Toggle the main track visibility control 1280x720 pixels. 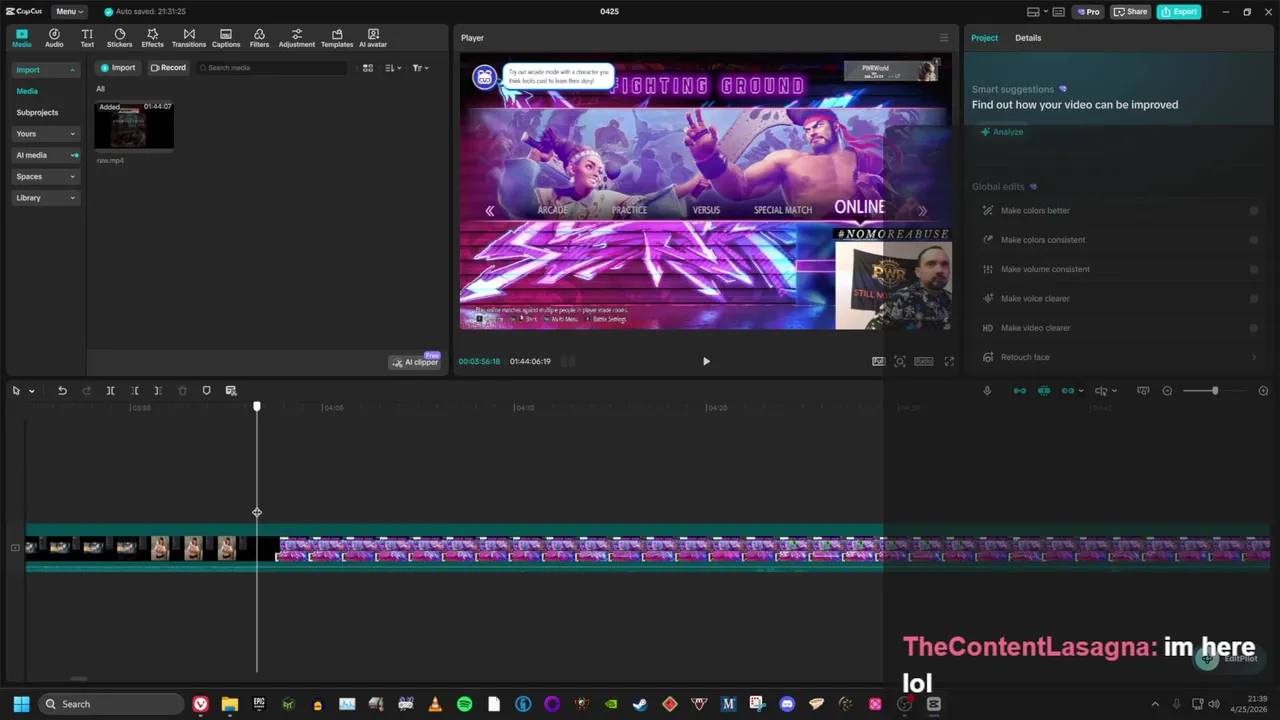[15, 548]
